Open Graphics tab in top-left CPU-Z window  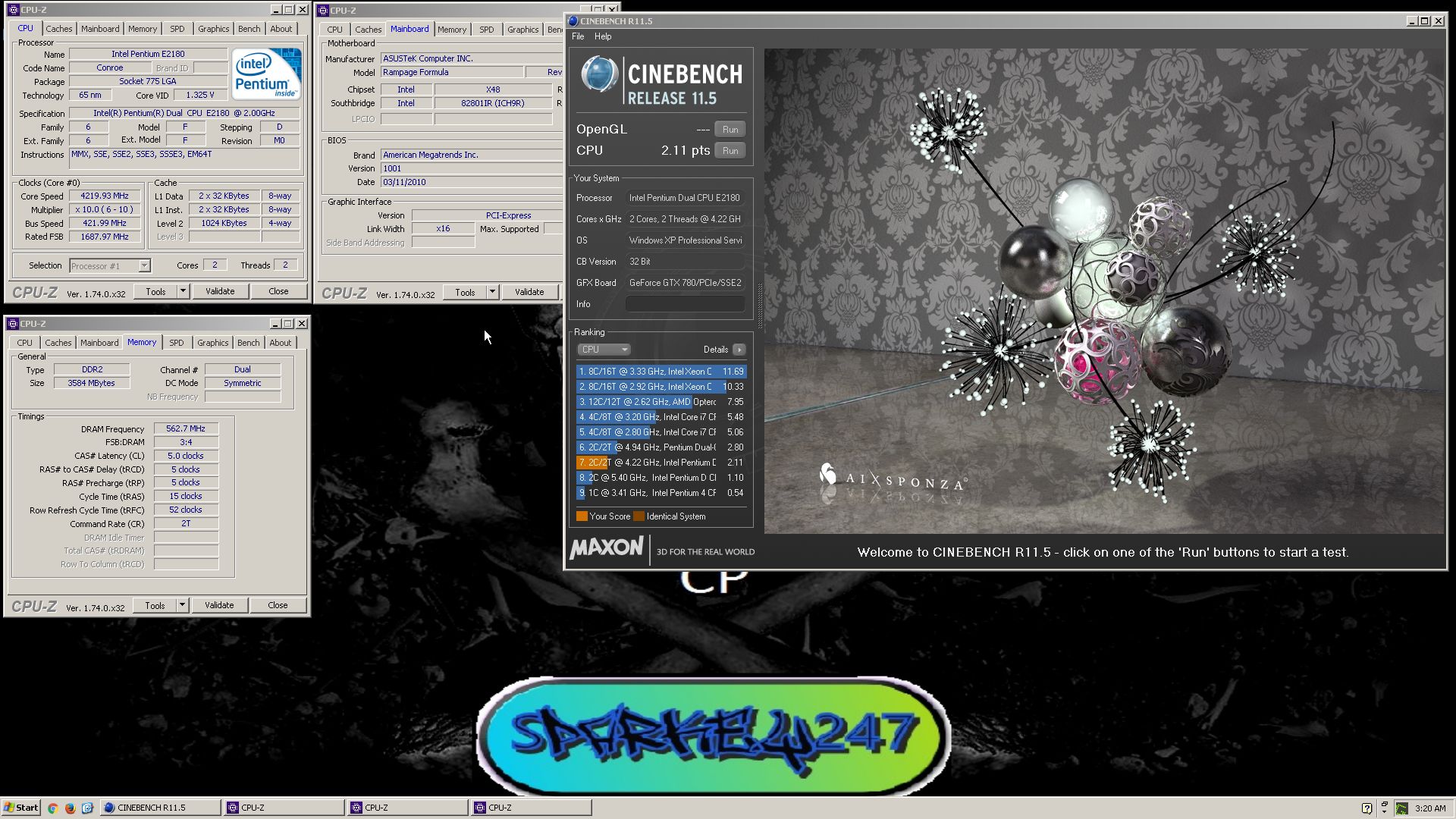(x=213, y=29)
